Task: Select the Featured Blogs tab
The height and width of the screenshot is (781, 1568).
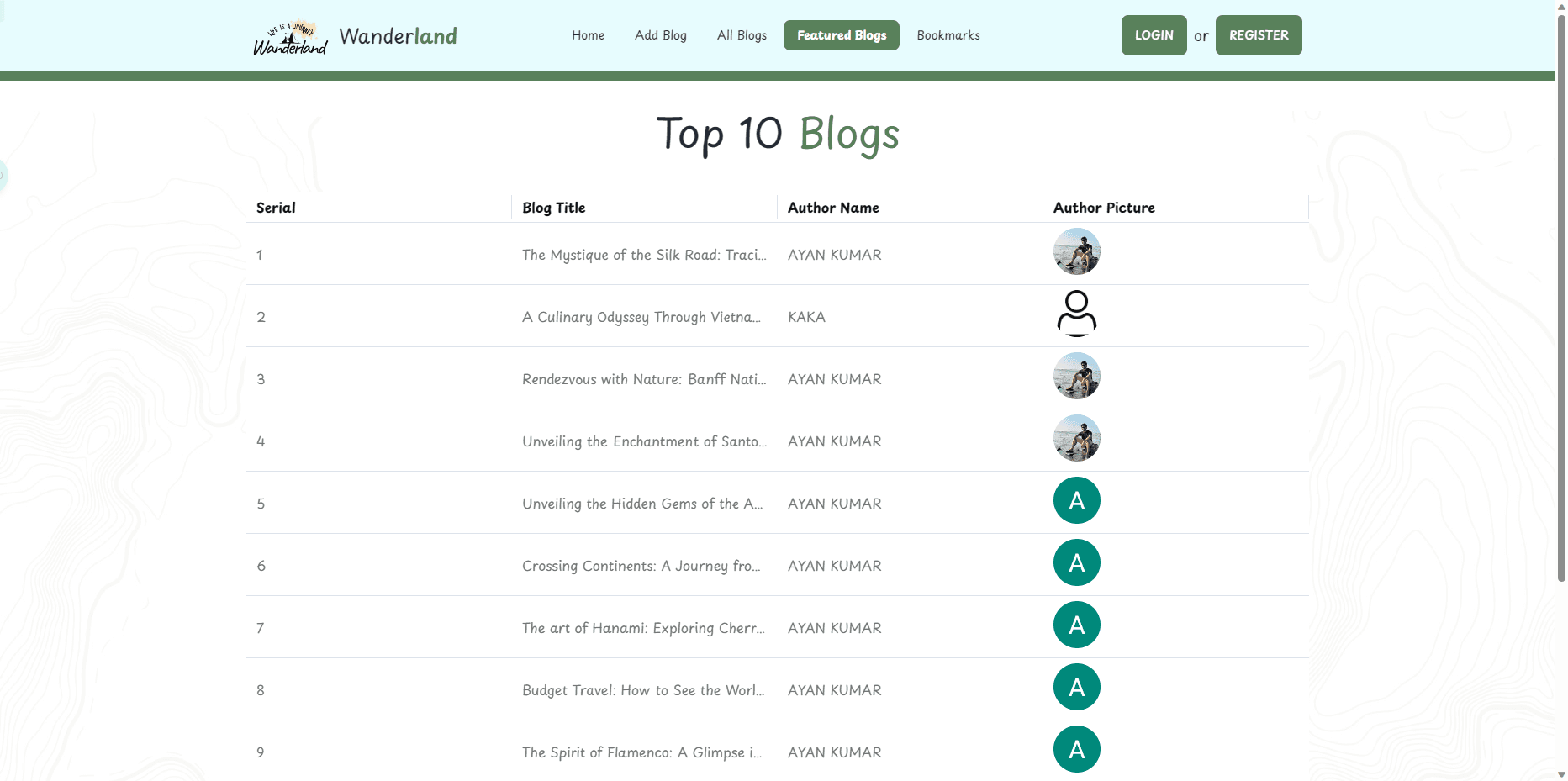Action: pyautogui.click(x=841, y=35)
